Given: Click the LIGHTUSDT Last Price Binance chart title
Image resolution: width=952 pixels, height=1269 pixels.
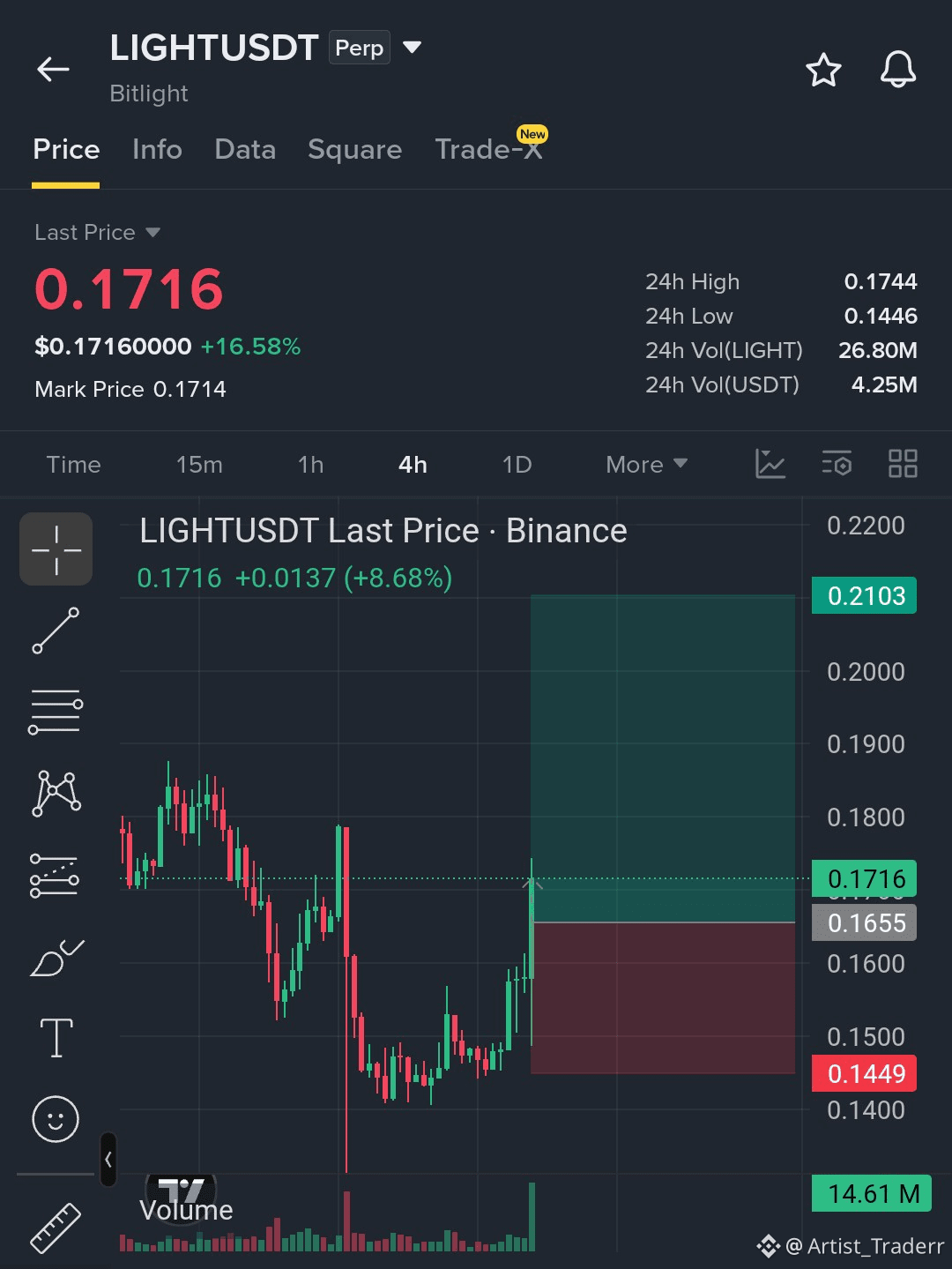Looking at the screenshot, I should (383, 532).
